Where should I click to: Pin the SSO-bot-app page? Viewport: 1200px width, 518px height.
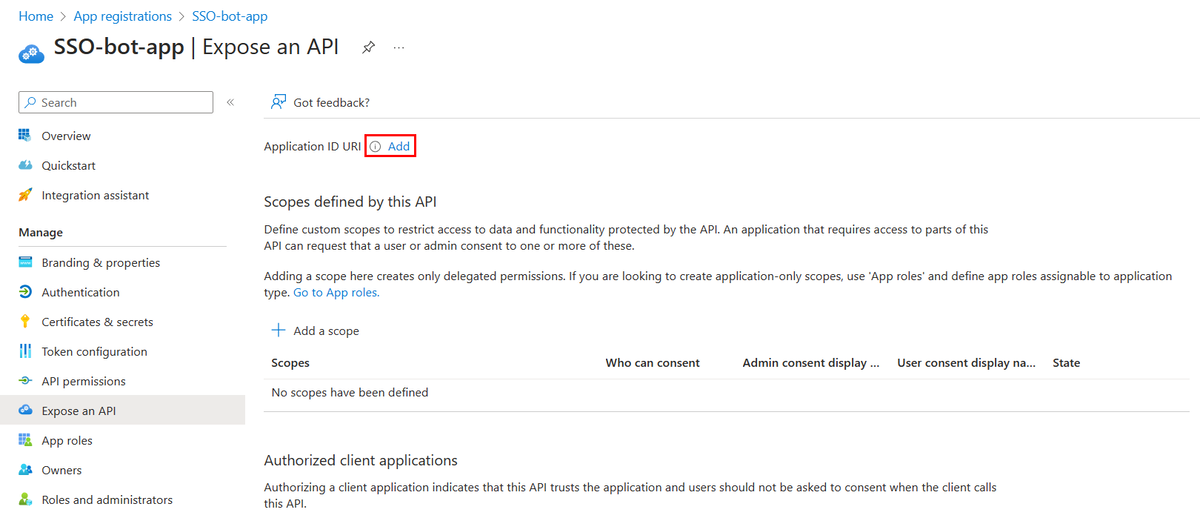click(368, 48)
